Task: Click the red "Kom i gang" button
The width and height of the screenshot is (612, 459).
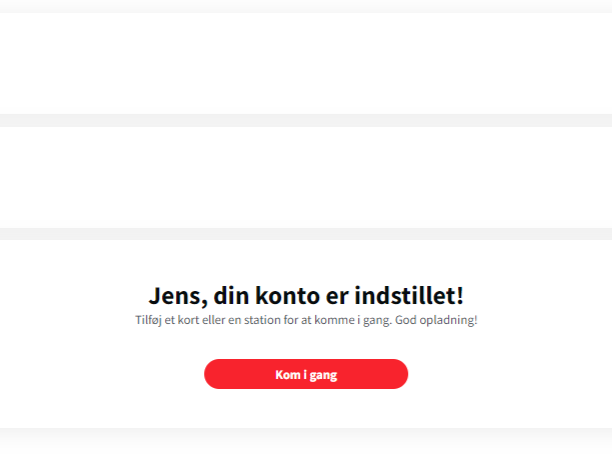Action: [306, 374]
